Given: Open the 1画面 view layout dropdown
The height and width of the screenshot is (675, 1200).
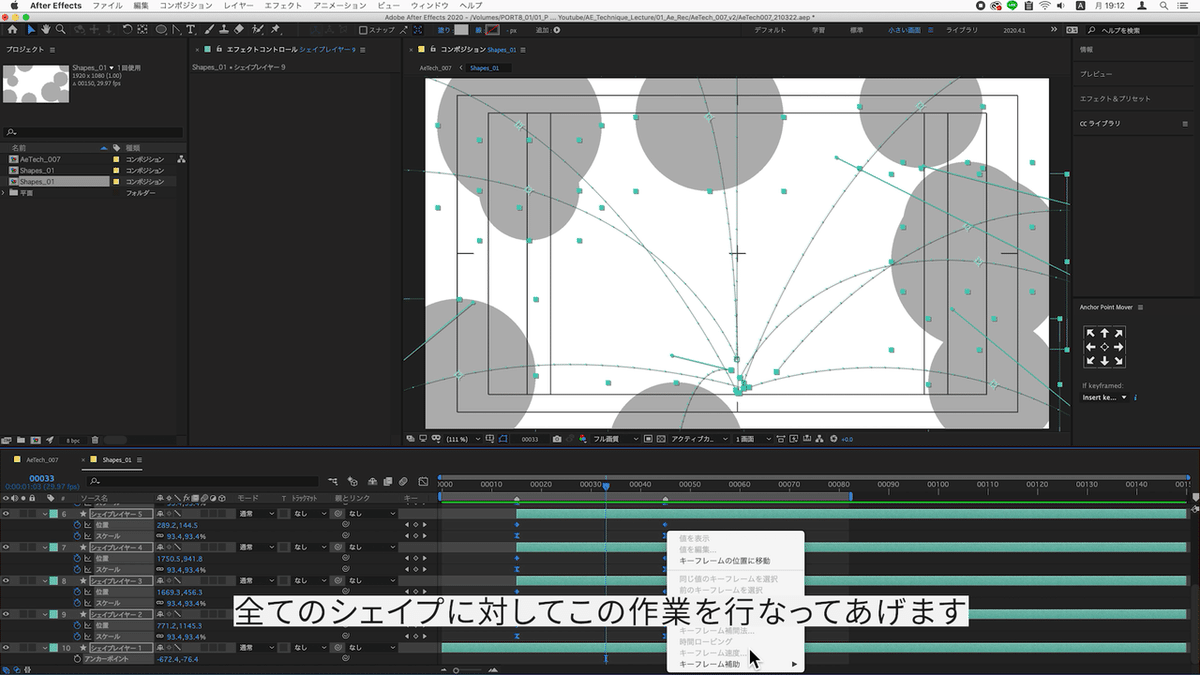Looking at the screenshot, I should tap(752, 438).
